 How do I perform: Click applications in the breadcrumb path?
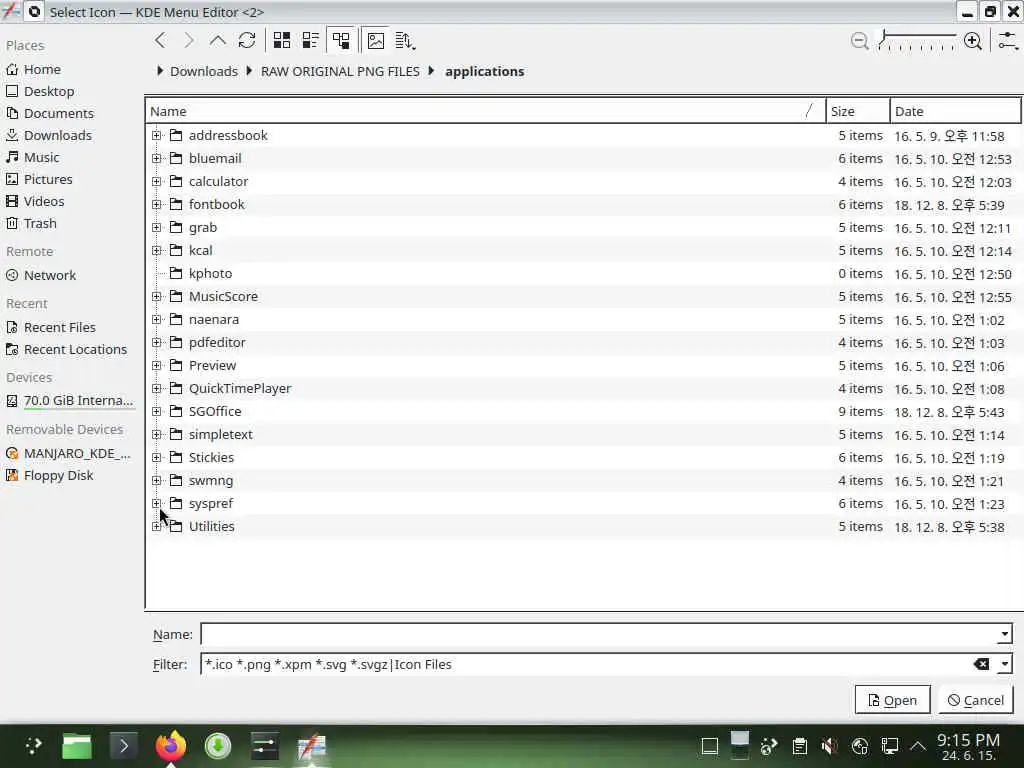tap(485, 71)
